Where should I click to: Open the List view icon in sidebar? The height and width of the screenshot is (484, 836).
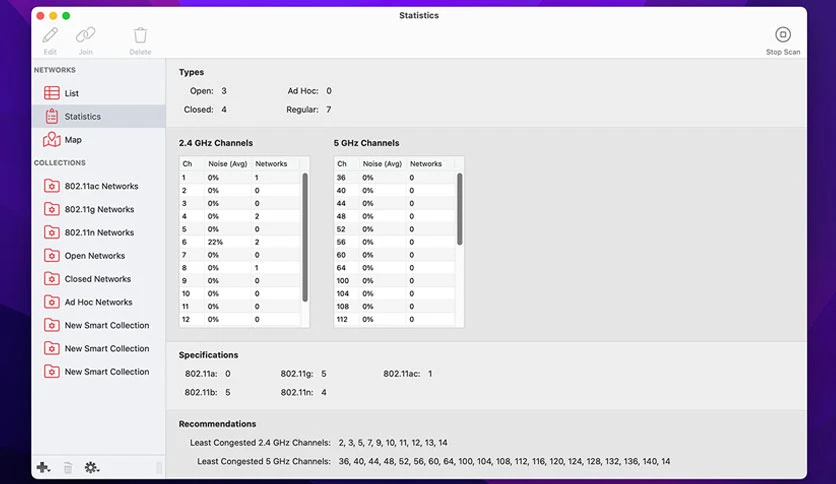click(52, 93)
